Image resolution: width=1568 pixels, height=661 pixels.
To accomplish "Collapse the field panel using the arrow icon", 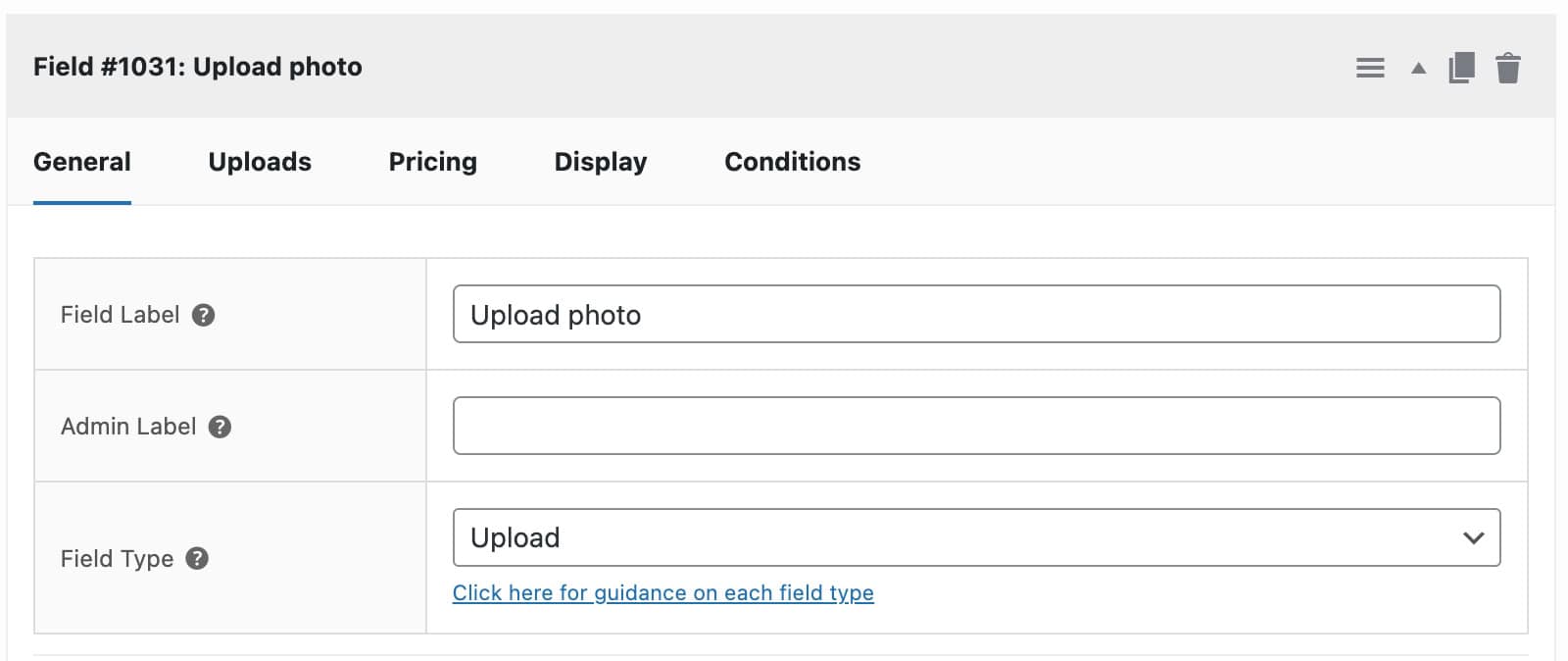I will point(1416,68).
